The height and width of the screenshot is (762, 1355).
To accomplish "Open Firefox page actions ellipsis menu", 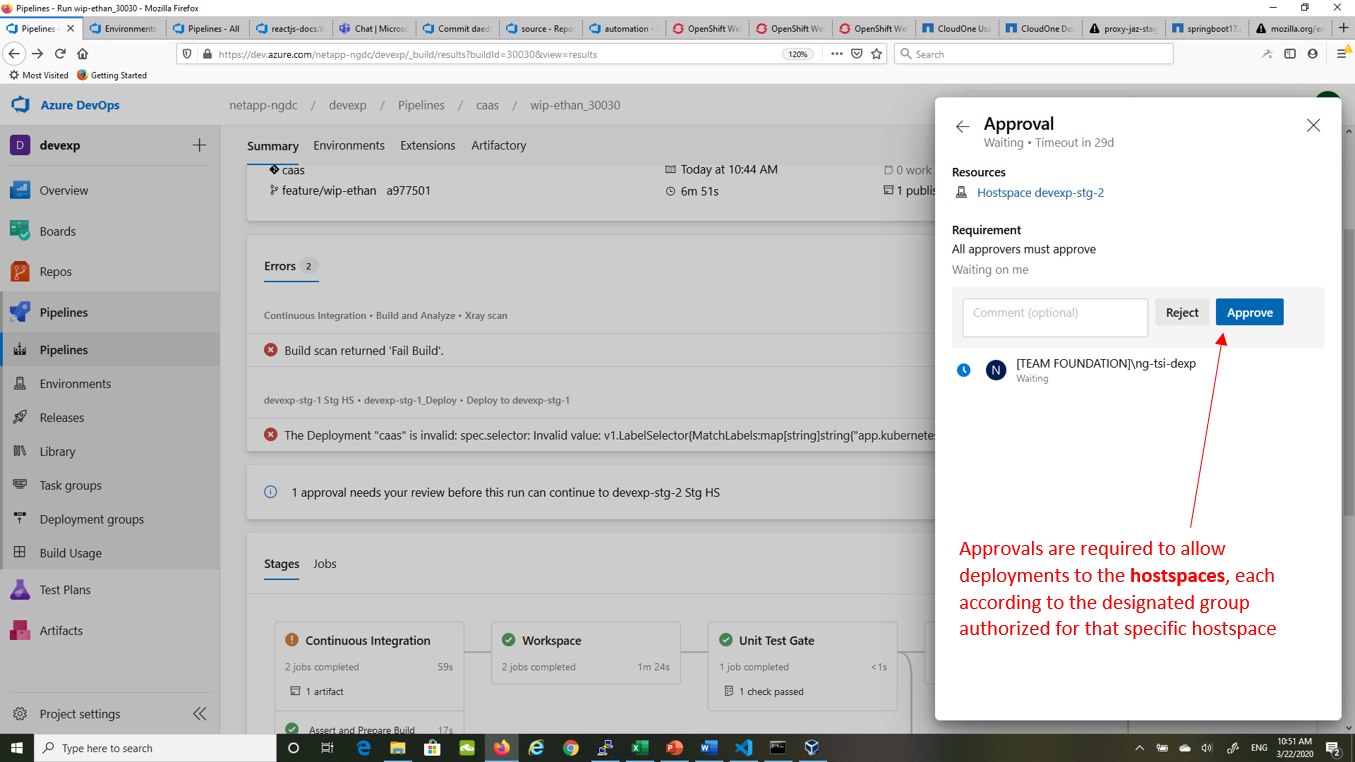I will point(836,54).
